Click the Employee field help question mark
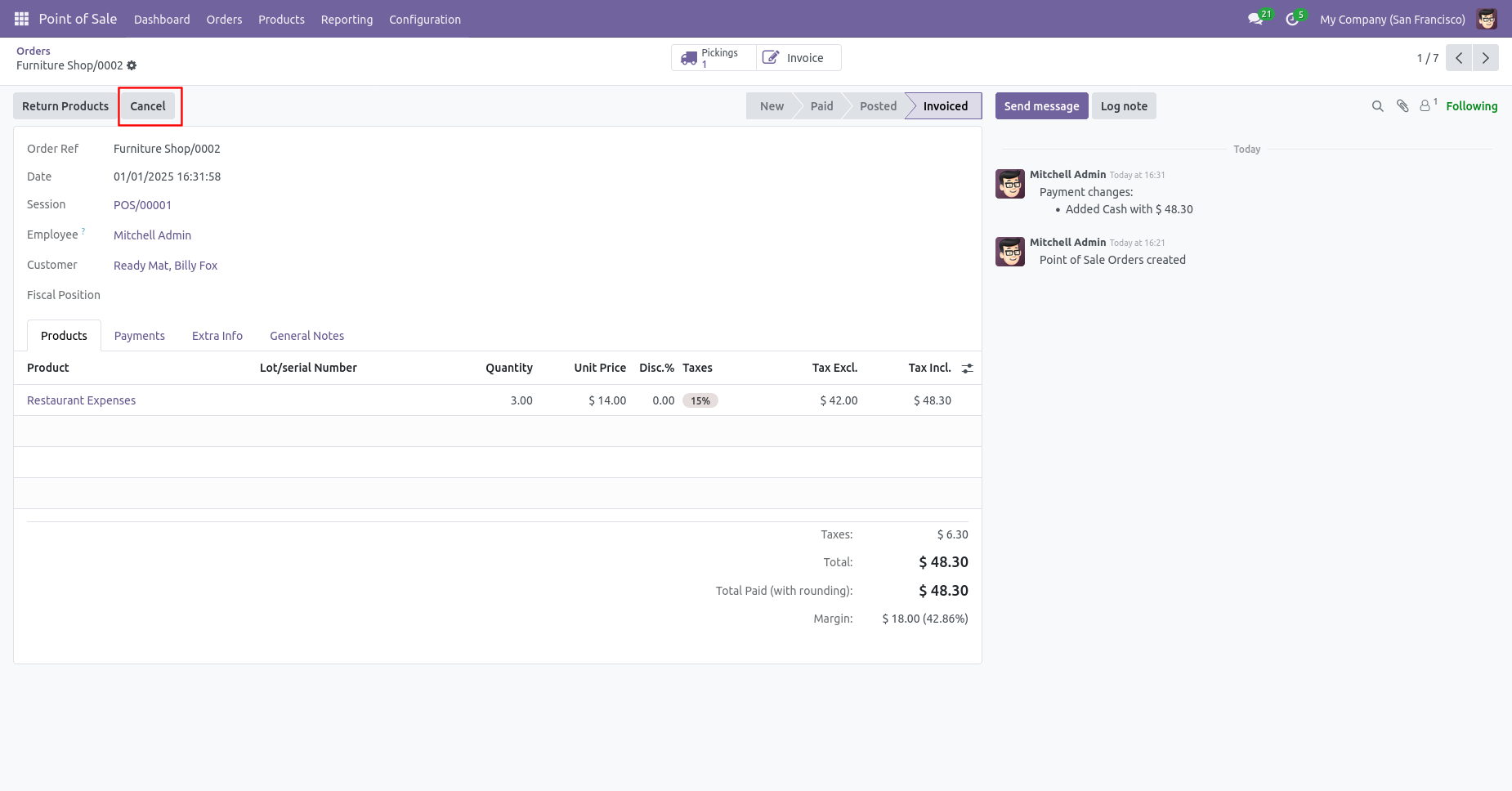 (x=83, y=231)
